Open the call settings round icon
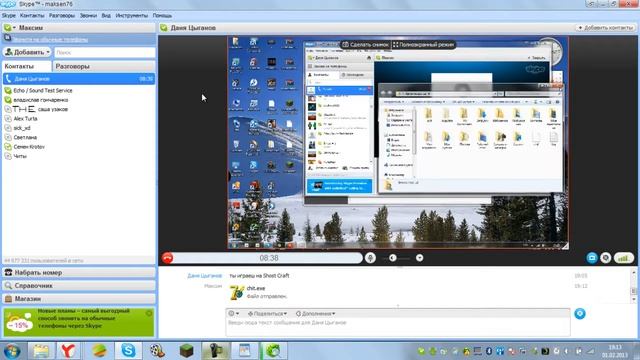Viewport: 640px width, 360px height. click(x=606, y=258)
